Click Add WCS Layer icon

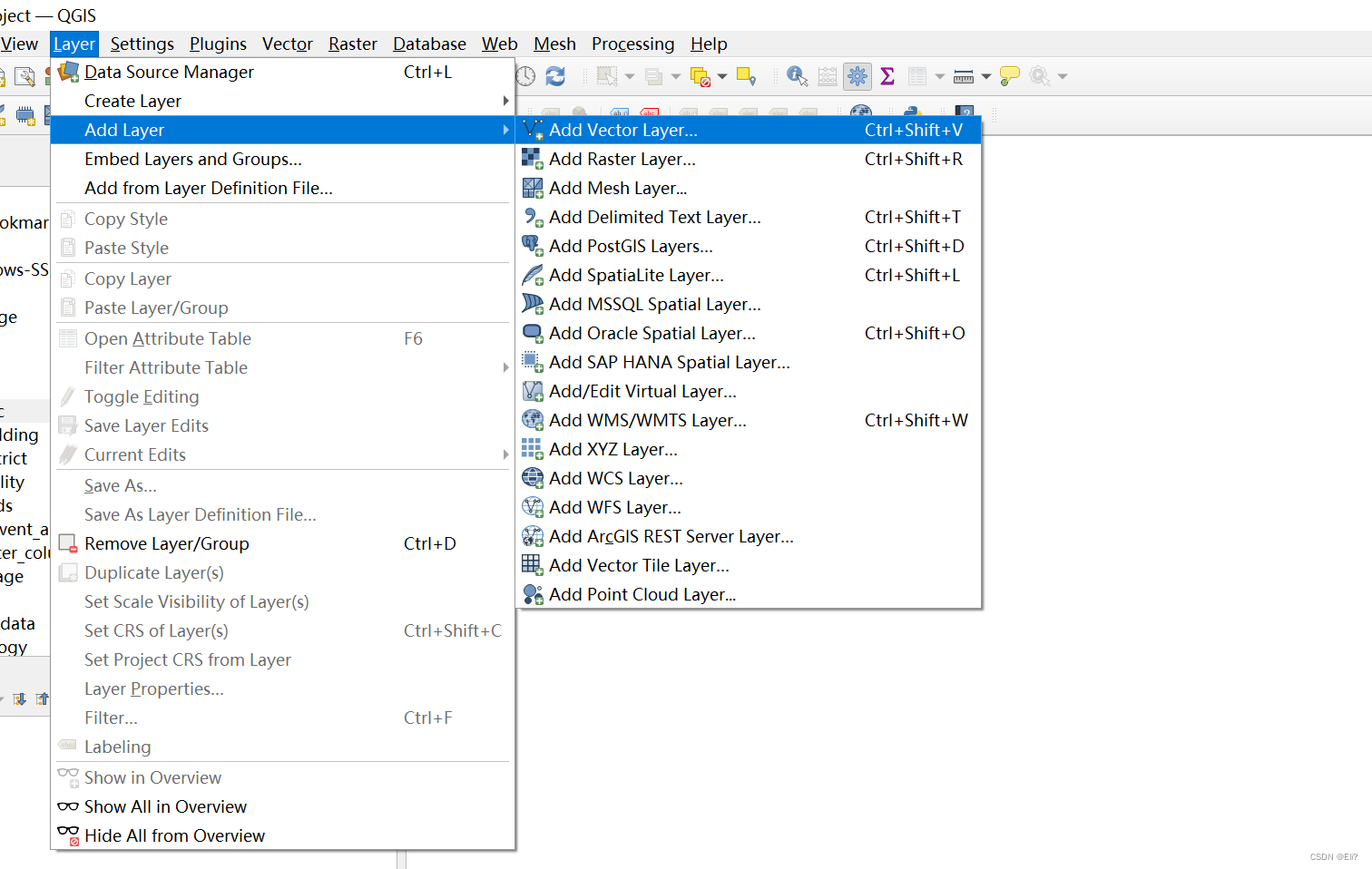533,478
